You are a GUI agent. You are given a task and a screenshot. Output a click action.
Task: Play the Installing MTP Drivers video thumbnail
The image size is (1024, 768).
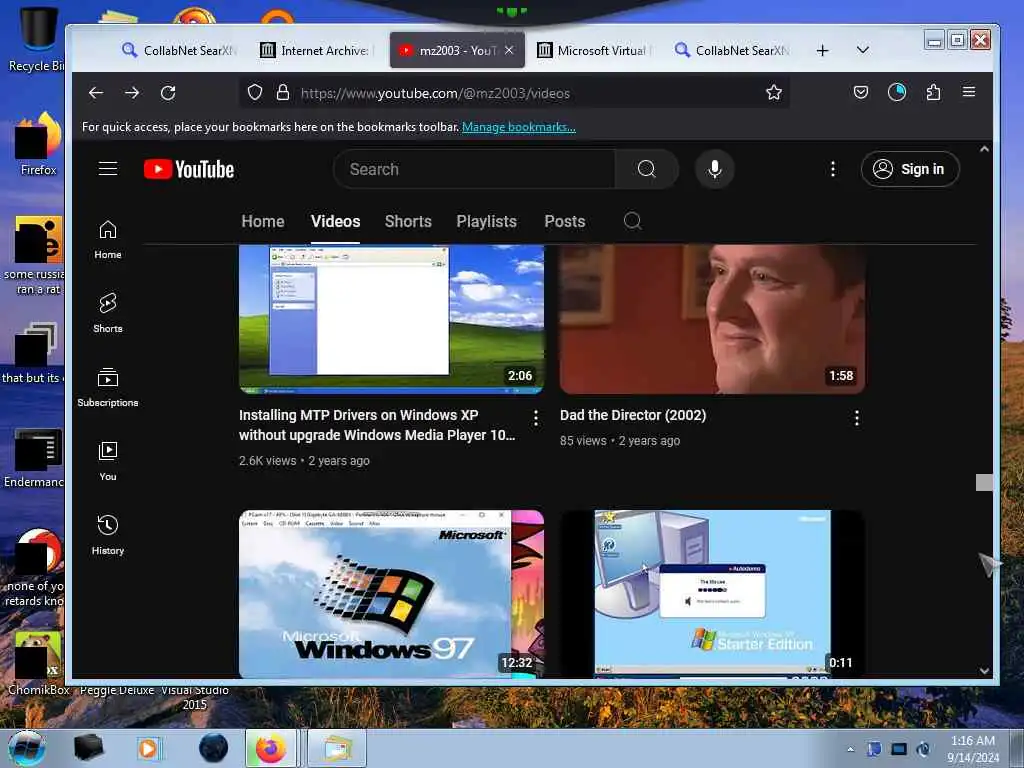click(x=391, y=319)
